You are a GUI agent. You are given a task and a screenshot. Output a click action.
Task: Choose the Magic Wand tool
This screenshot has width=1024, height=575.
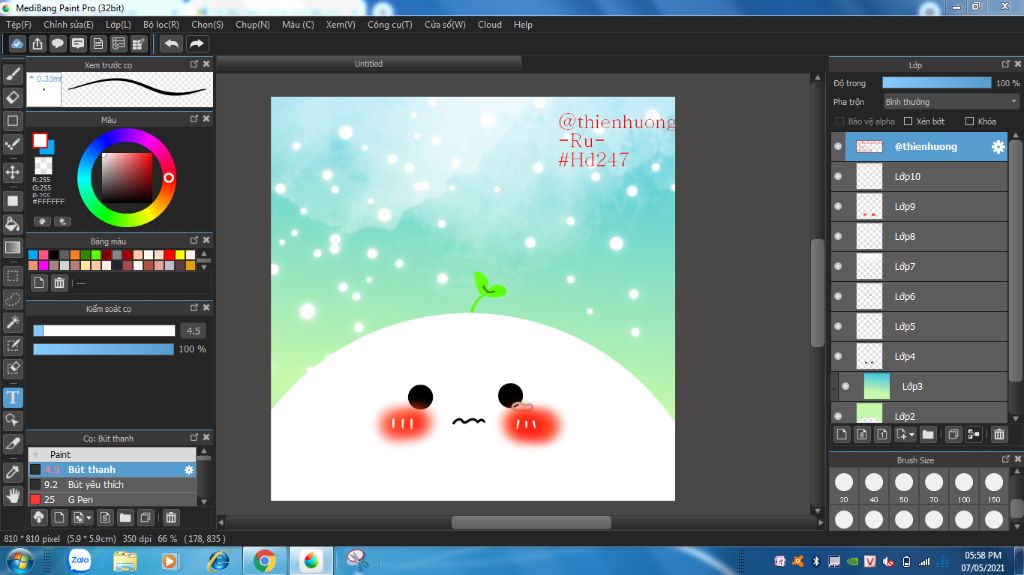[13, 322]
